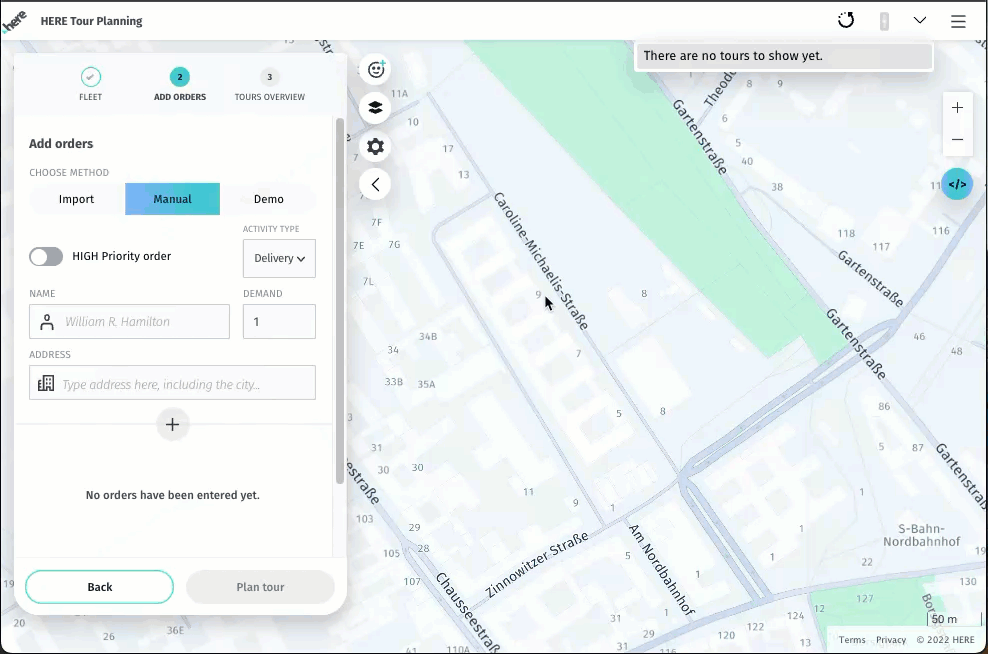Click the panel vertical scrollbar
Screen dimensions: 988x654
(340, 301)
